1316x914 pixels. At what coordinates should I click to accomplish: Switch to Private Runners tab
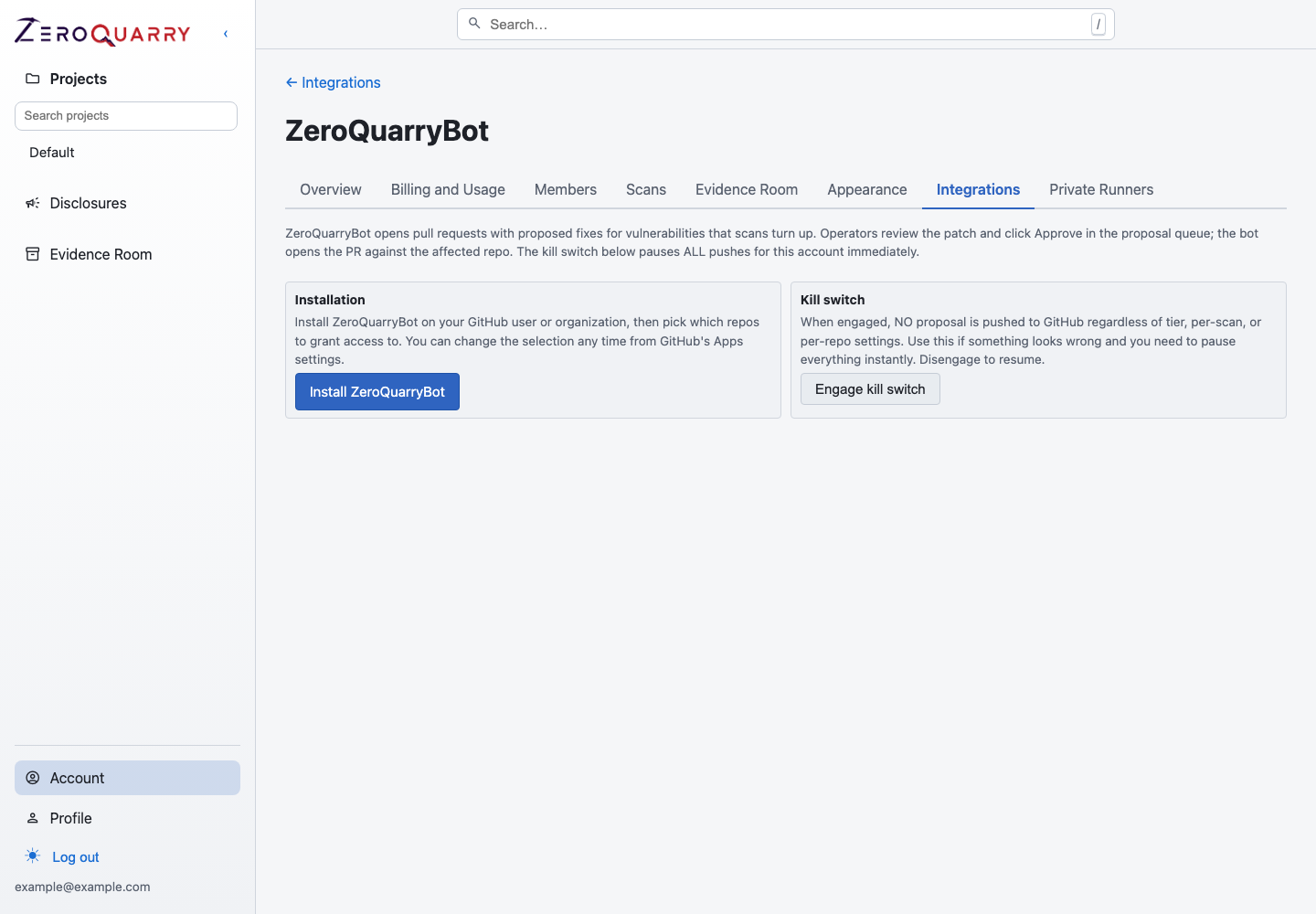coord(1101,189)
